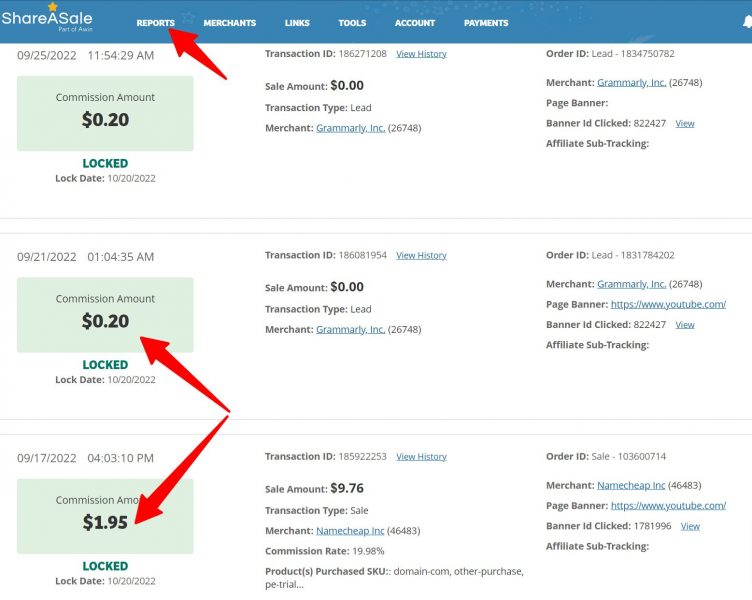
Task: Open Namecheap merchant link beside order 103600714
Action: coord(631,485)
